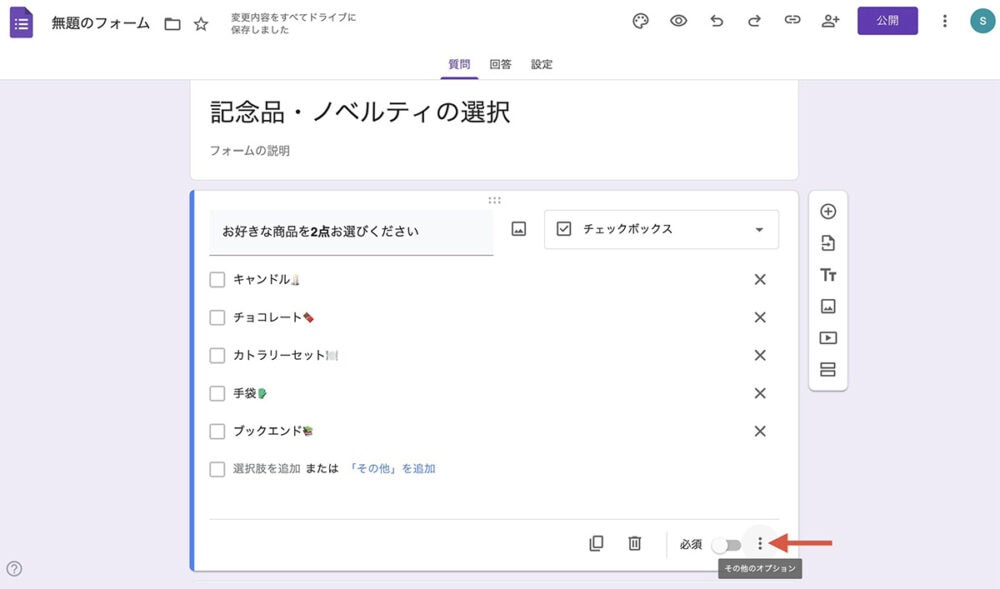Screen dimensions: 1000x589
Task: Add an other option via 「その他」を追加 link
Action: tap(392, 468)
